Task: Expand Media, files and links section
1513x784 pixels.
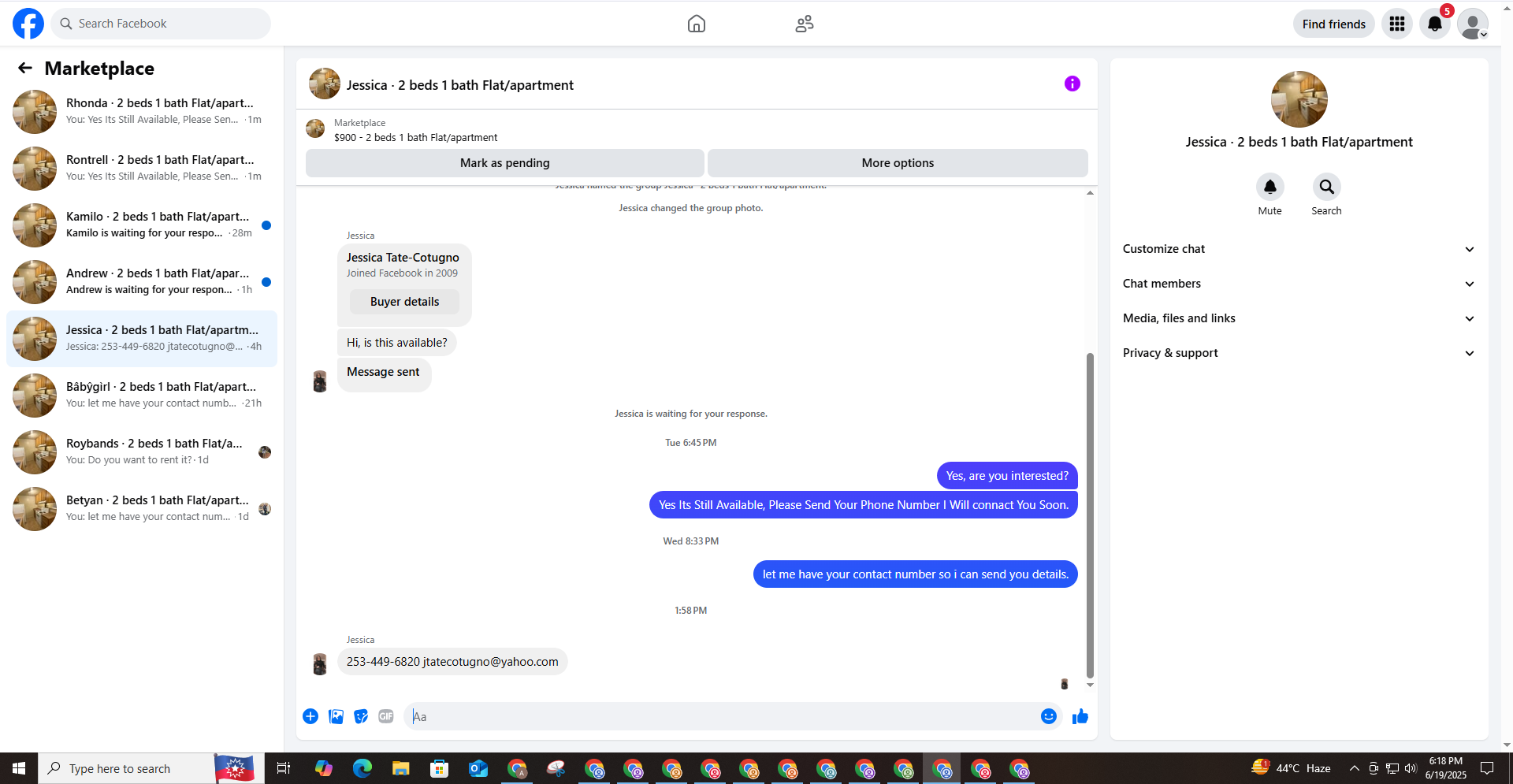Action: (1299, 318)
